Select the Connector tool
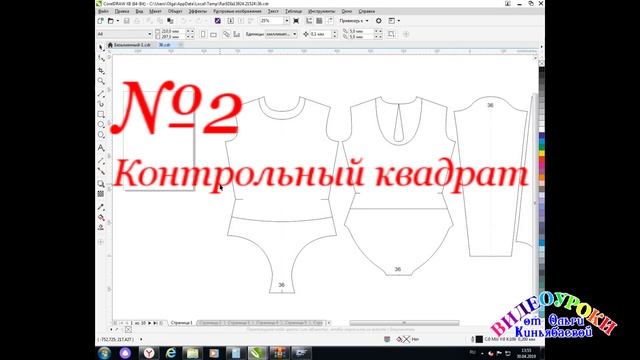The height and width of the screenshot is (360, 640). coord(101,171)
